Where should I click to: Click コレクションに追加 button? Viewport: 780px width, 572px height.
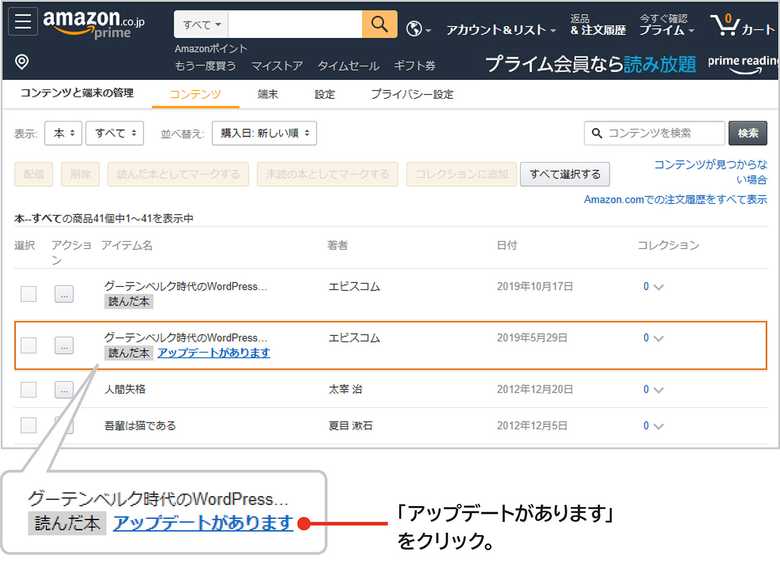coord(462,174)
